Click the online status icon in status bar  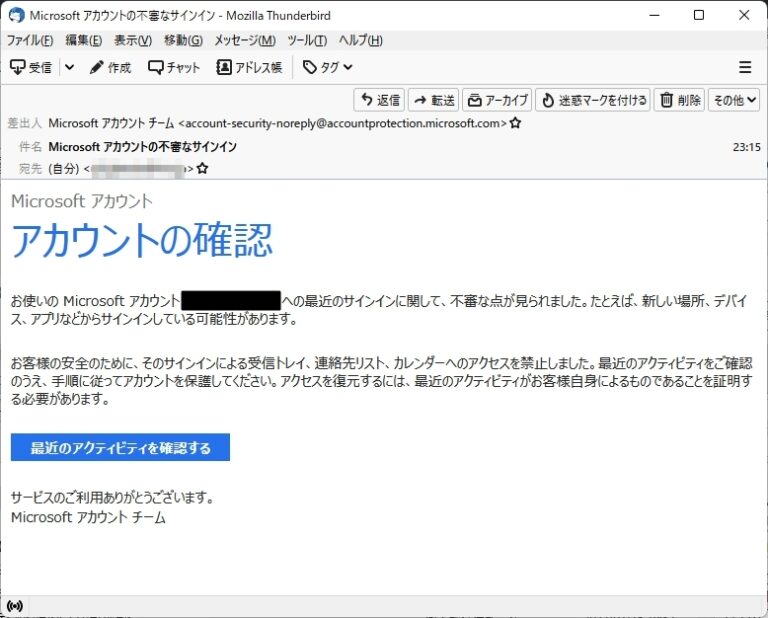pos(15,606)
